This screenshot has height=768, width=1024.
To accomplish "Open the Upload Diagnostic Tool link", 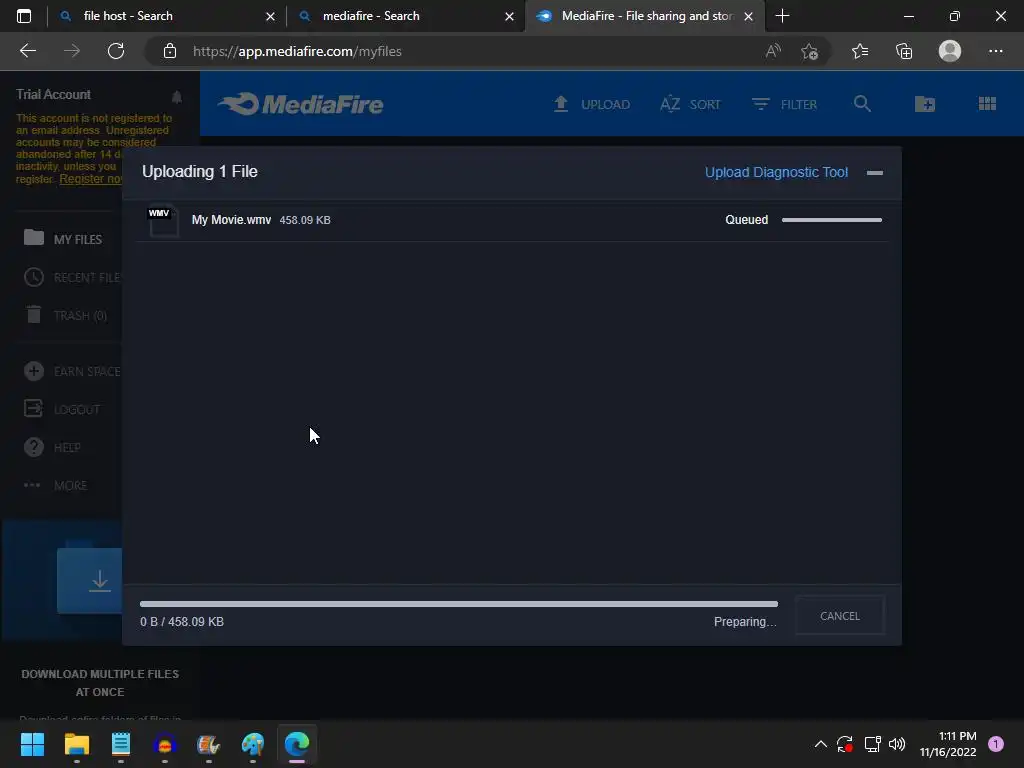I will click(x=776, y=172).
